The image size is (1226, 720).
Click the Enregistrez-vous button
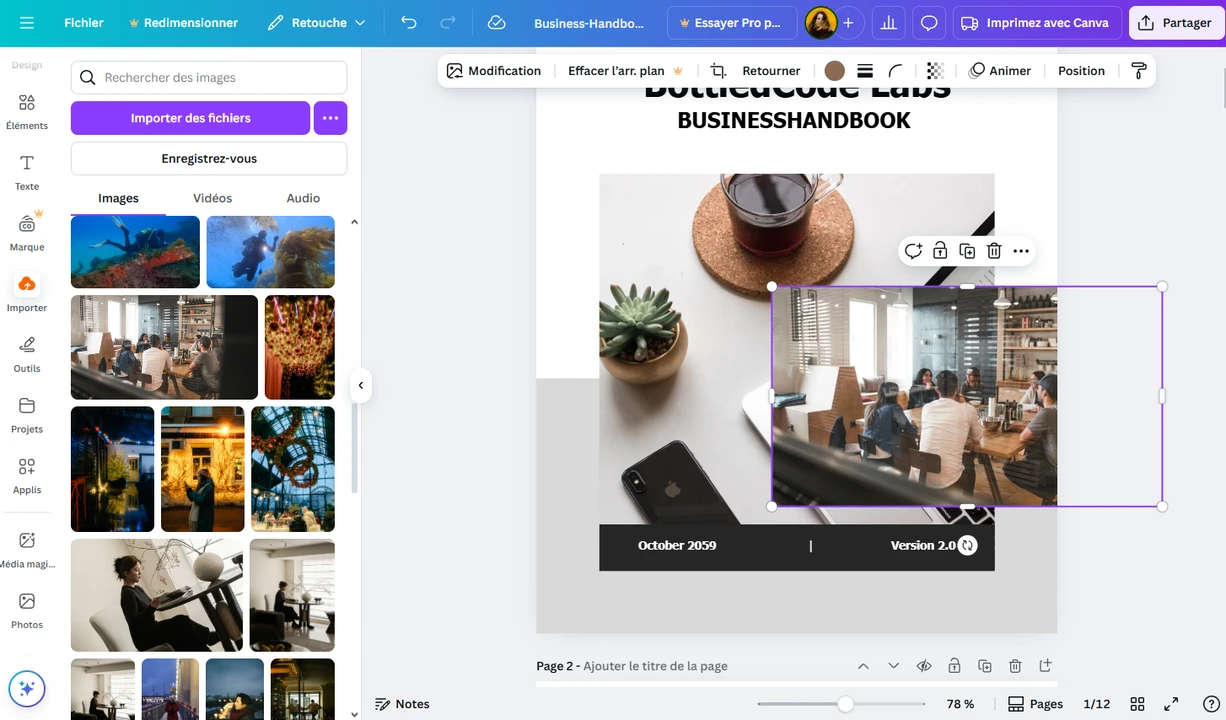pyautogui.click(x=209, y=159)
